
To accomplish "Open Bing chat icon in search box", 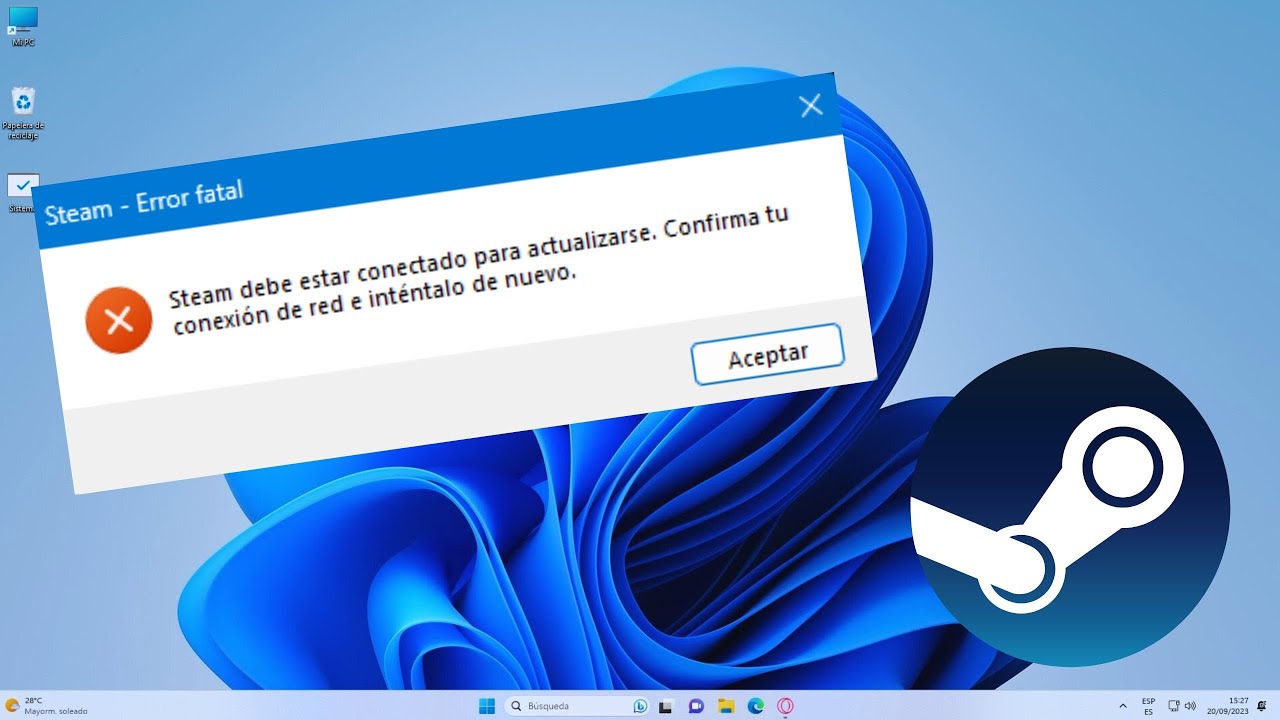I will 640,706.
